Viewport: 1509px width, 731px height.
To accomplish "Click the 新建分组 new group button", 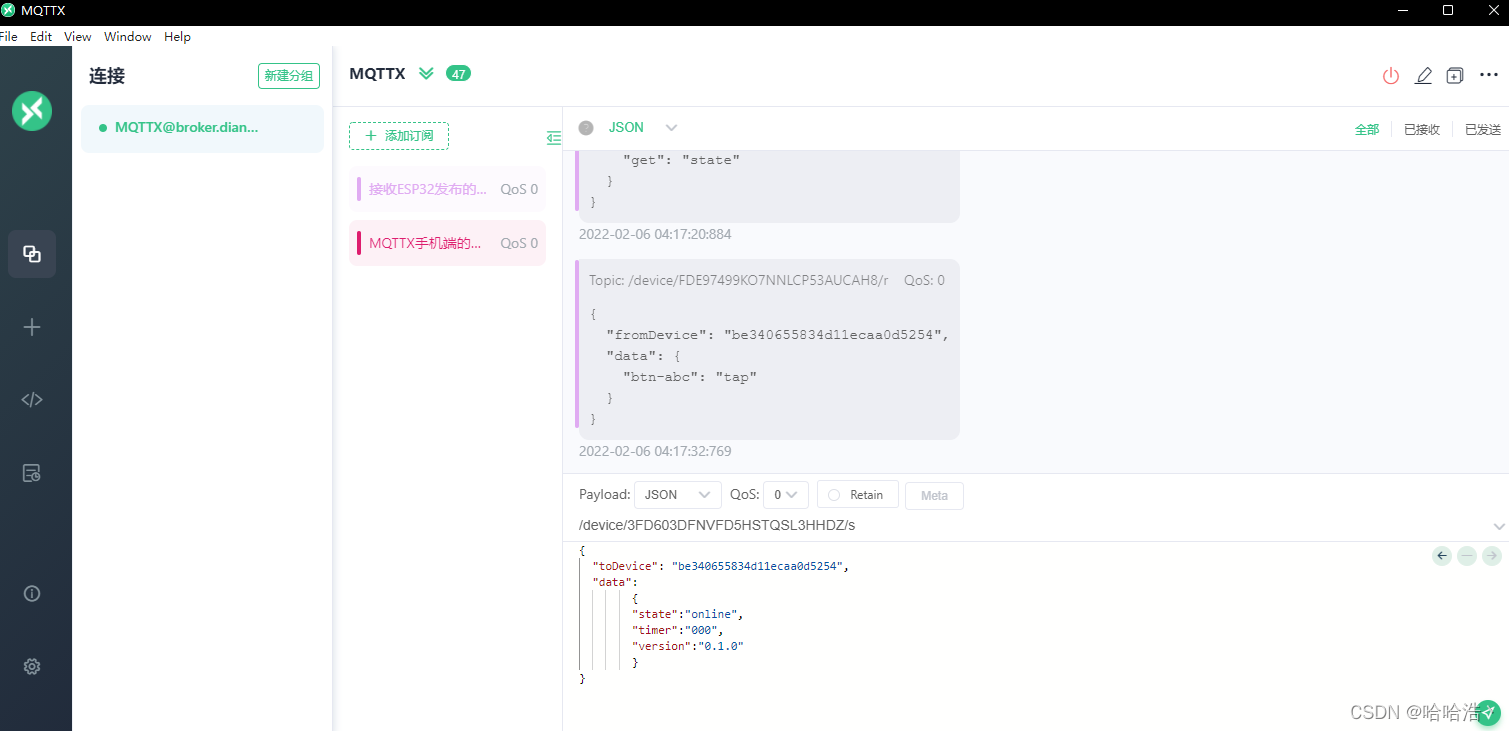I will 289,76.
